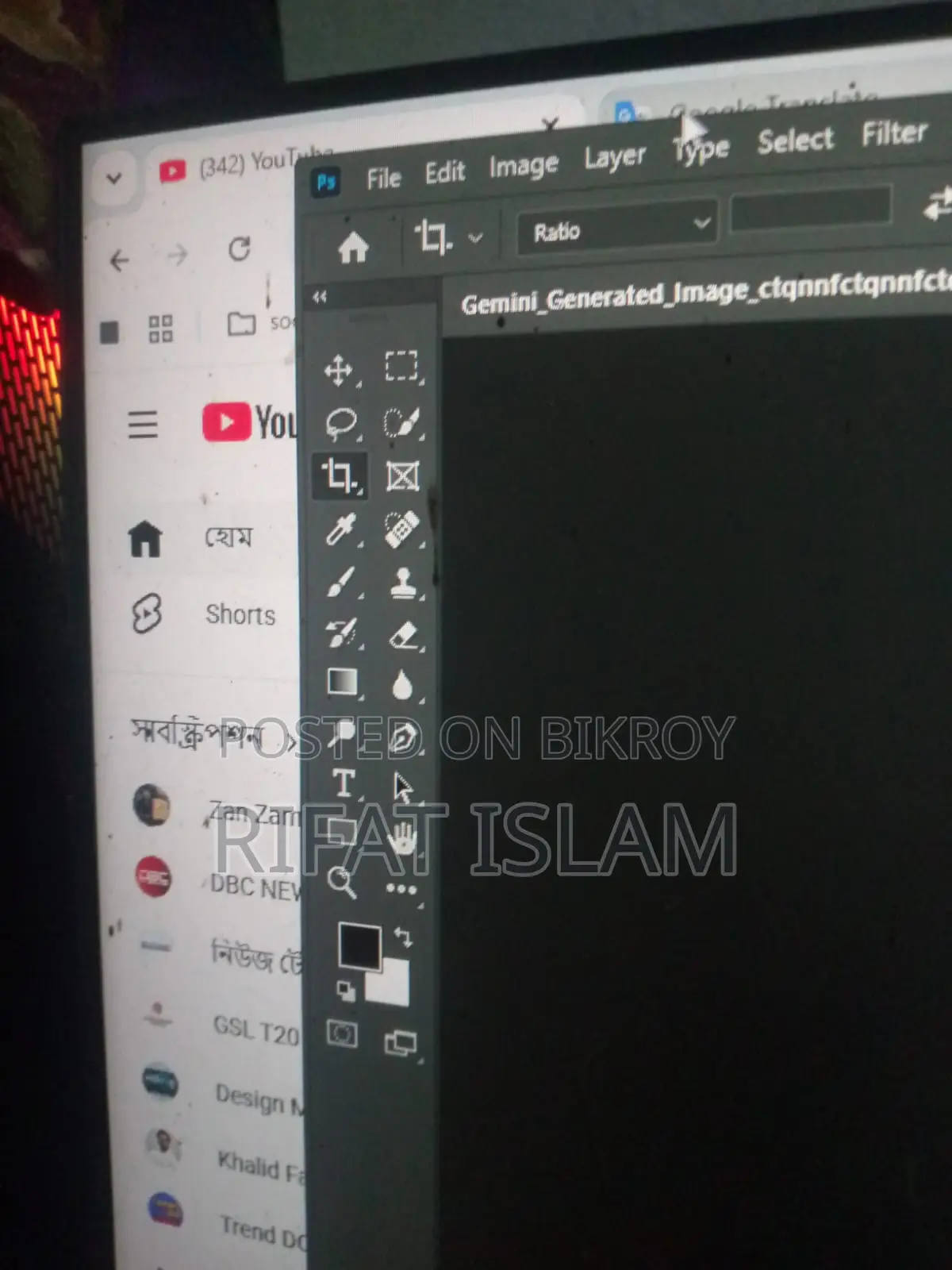This screenshot has width=952, height=1270.
Task: Go to YouTube Home (হোম)
Action: (x=190, y=539)
